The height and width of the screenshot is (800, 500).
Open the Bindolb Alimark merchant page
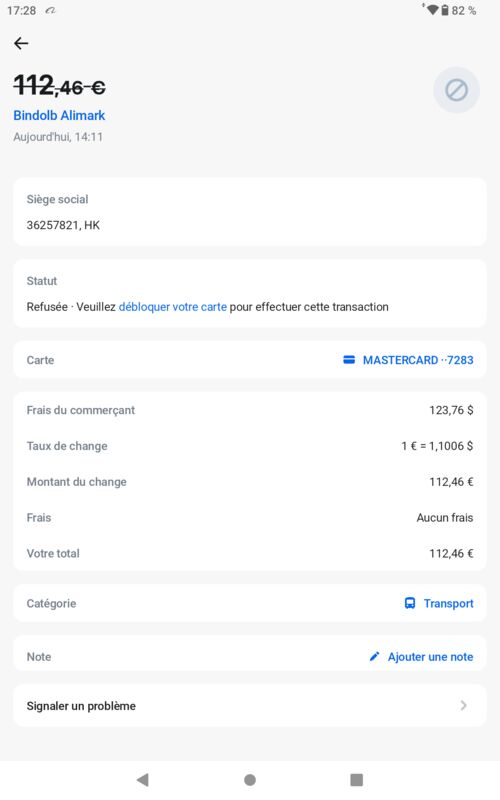pyautogui.click(x=59, y=115)
